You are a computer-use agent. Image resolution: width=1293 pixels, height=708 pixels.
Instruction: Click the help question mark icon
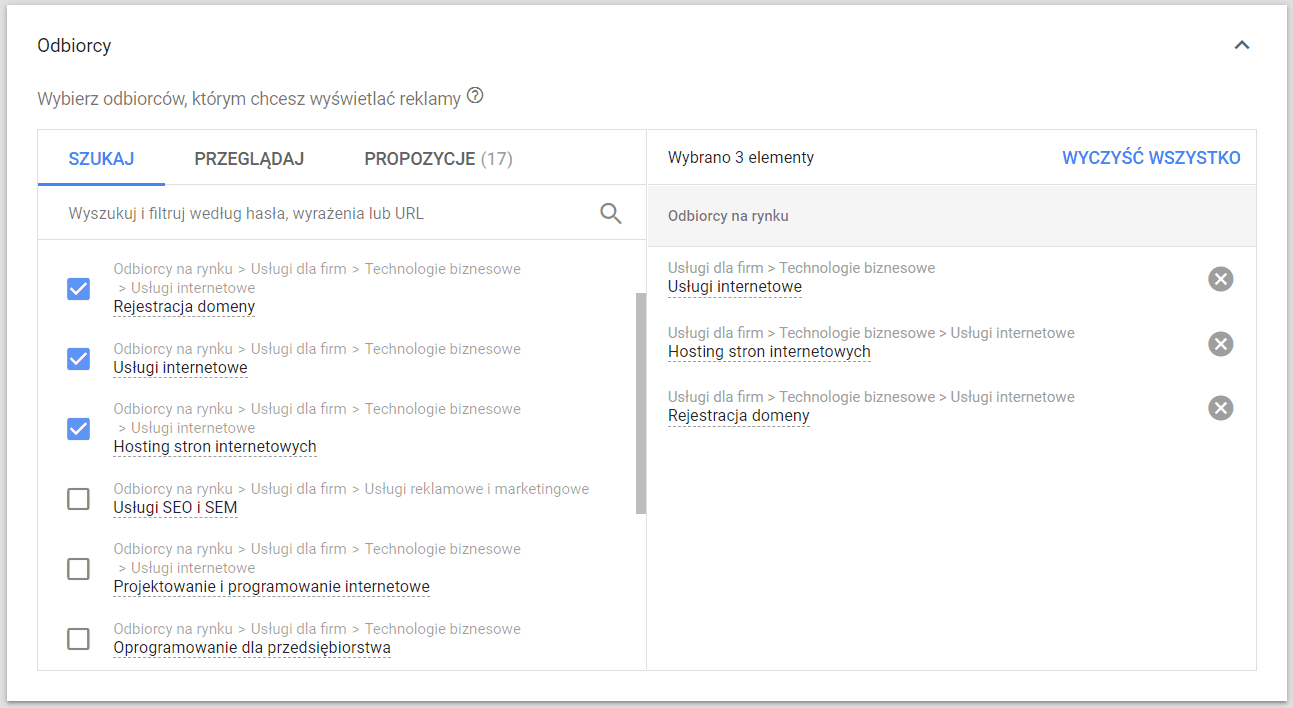(x=475, y=97)
